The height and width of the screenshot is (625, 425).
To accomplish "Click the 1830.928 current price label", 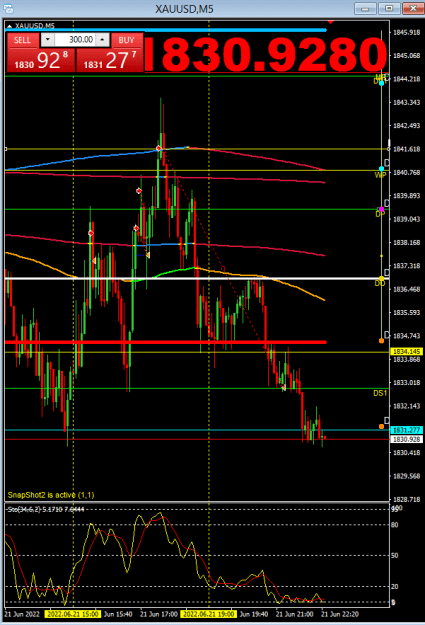I will tap(406, 439).
